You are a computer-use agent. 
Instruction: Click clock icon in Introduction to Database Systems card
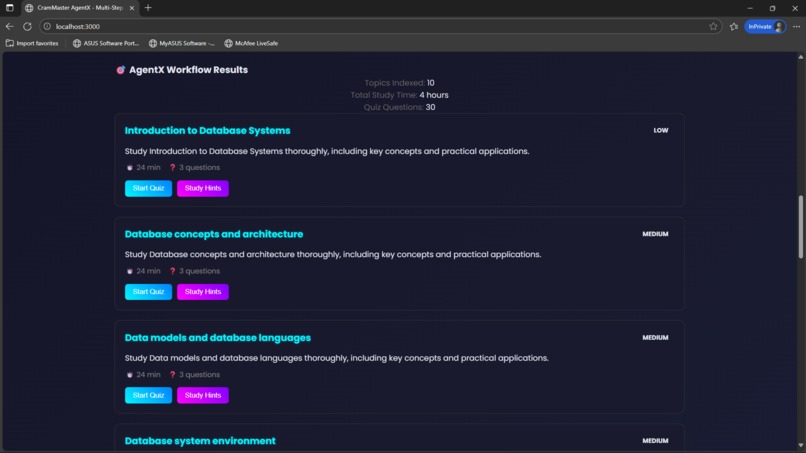130,168
